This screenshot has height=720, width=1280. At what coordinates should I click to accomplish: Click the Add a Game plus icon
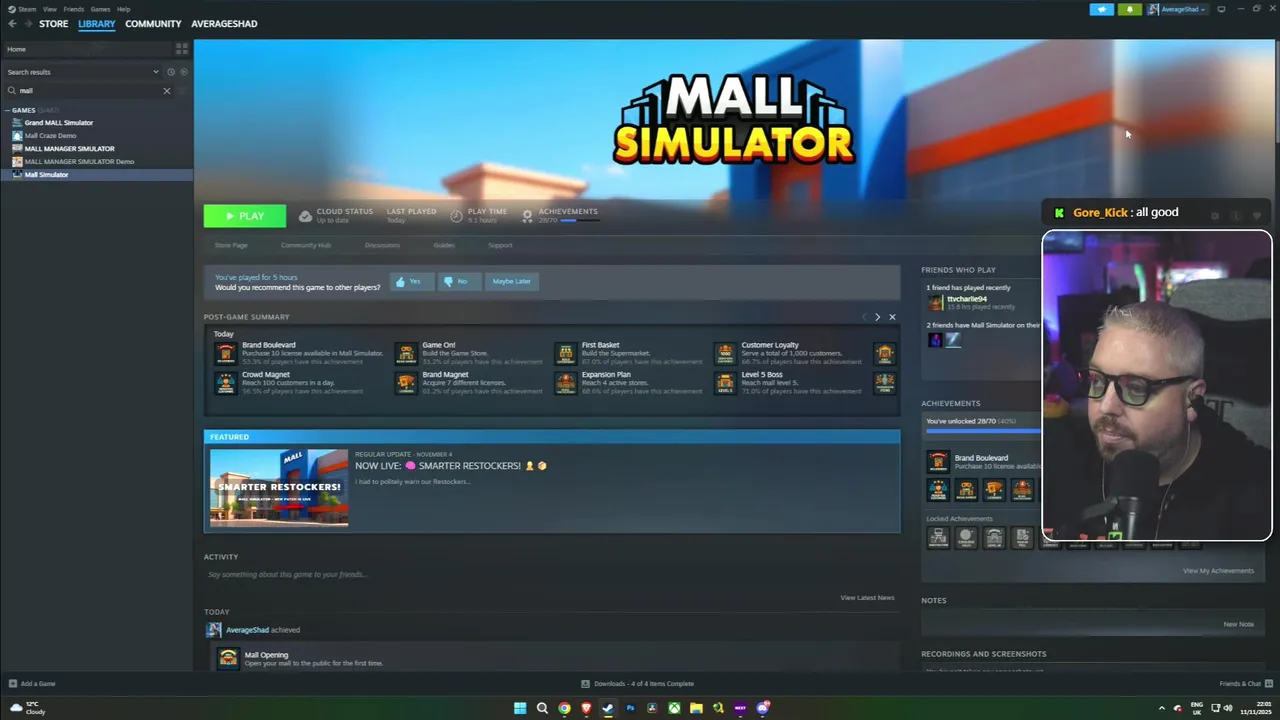coord(12,684)
